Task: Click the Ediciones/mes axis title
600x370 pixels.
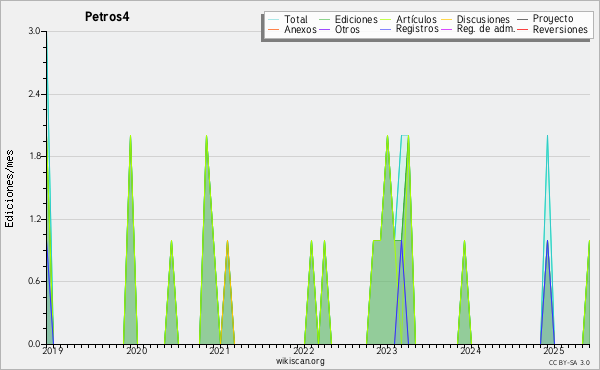Action: click(x=9, y=189)
